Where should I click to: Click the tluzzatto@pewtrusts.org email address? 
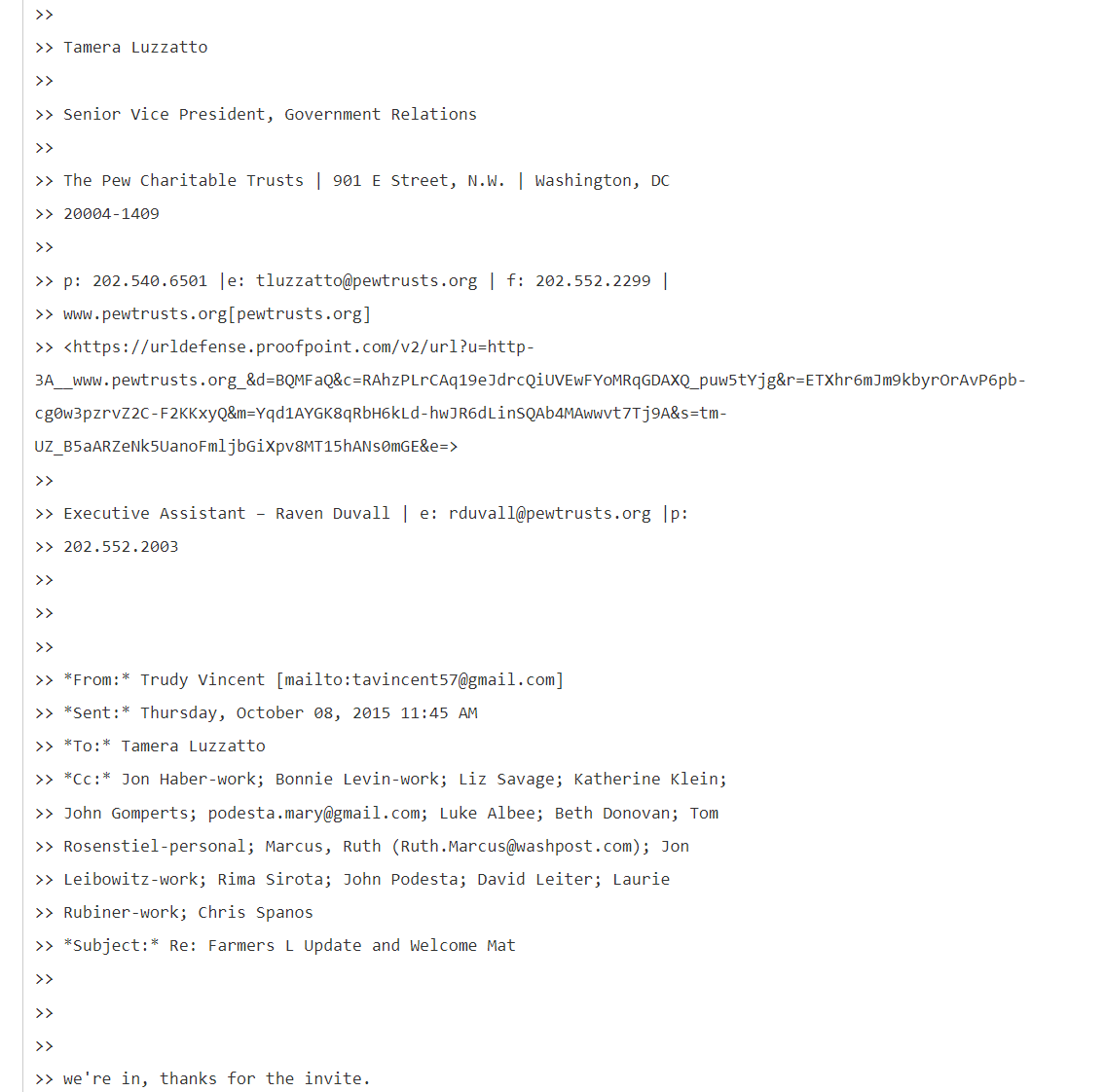366,281
